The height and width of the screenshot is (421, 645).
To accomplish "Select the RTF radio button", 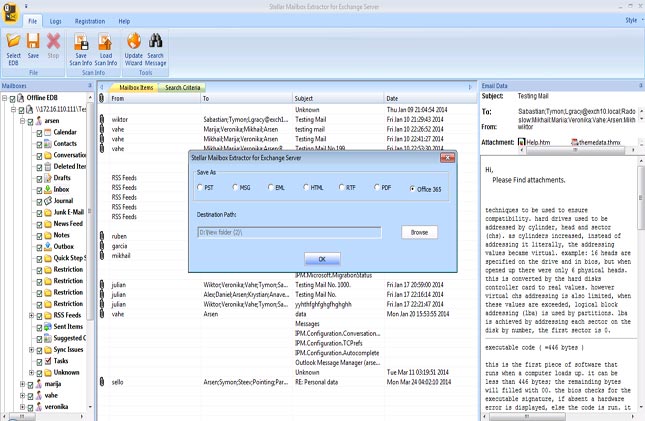I will (341, 187).
